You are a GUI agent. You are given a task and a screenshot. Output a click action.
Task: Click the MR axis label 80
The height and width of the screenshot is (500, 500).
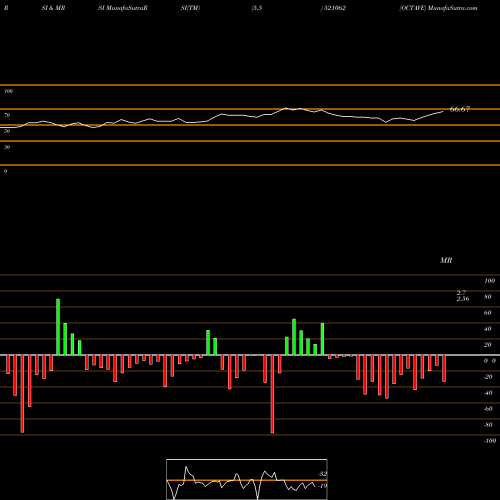pyautogui.click(x=488, y=297)
